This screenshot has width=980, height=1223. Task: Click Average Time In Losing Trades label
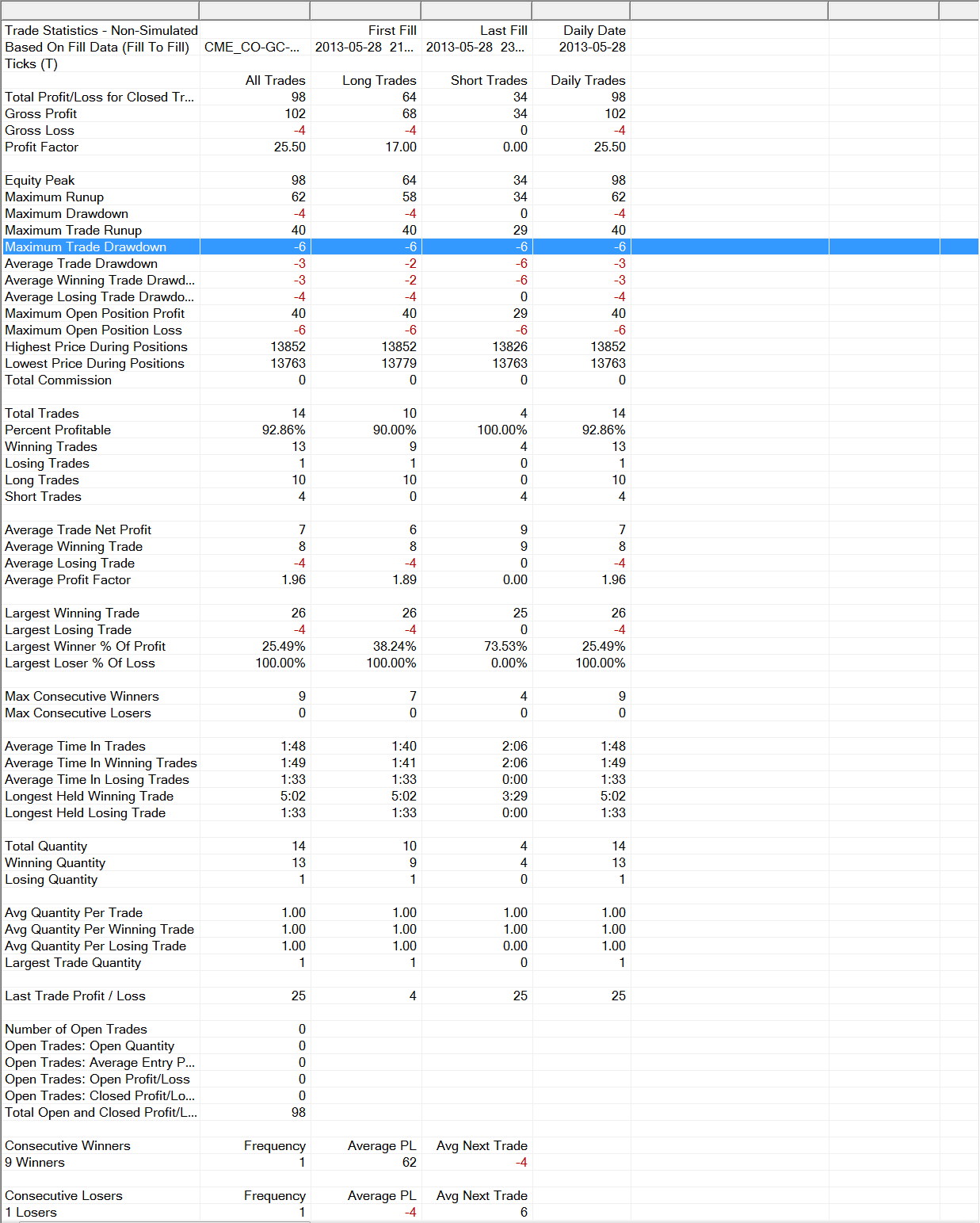[x=97, y=779]
